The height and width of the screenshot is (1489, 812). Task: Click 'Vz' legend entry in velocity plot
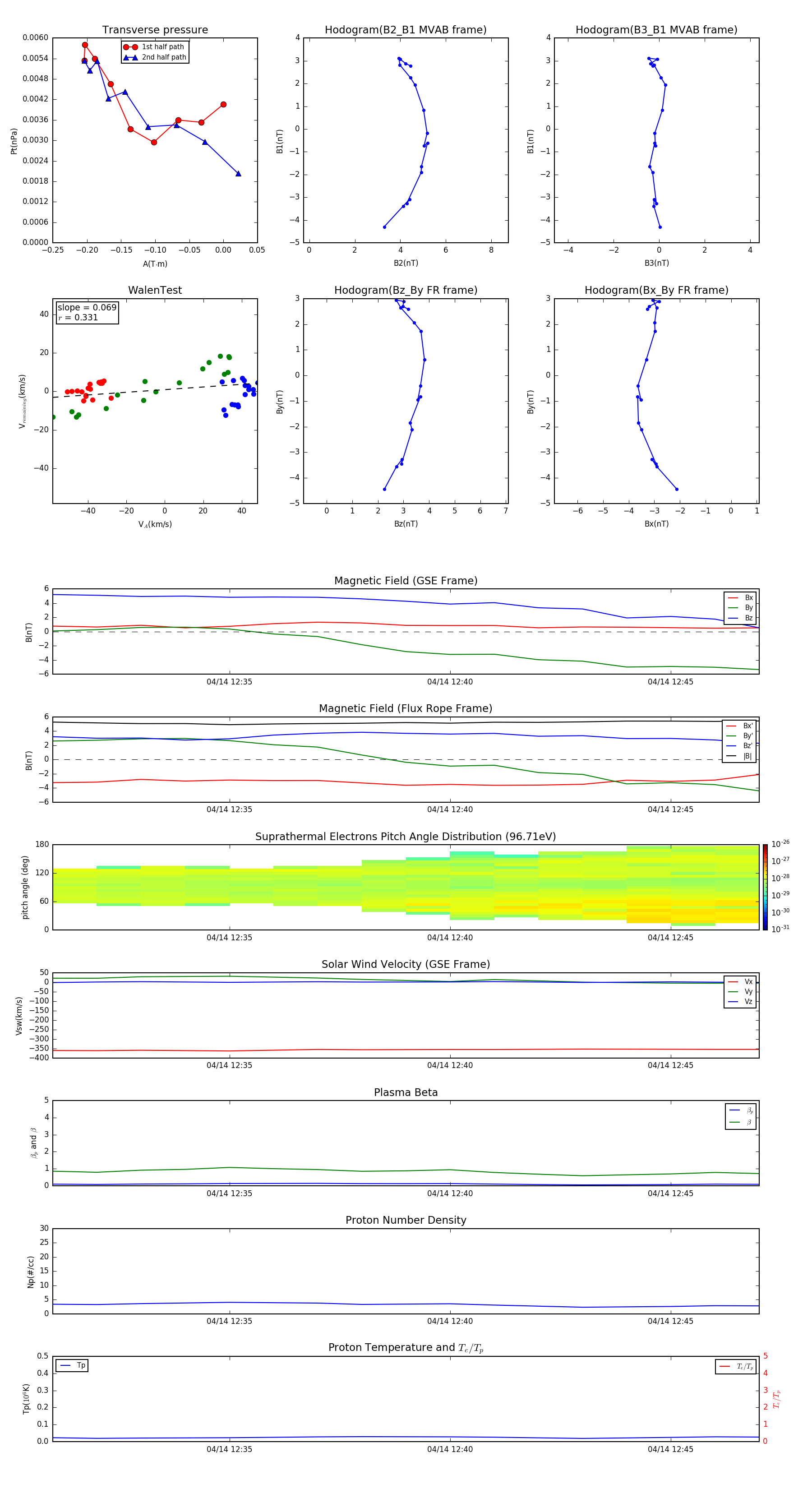740,1002
